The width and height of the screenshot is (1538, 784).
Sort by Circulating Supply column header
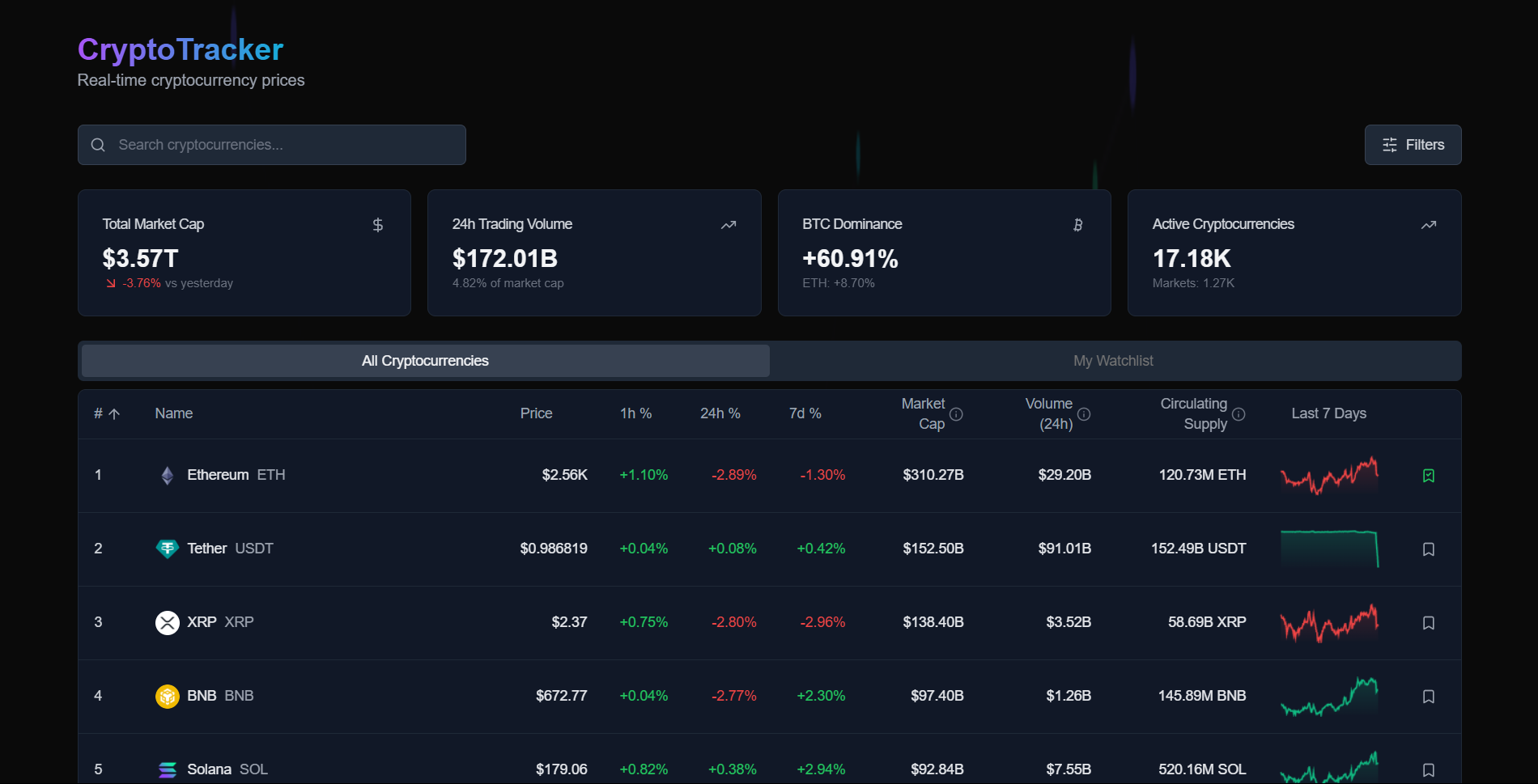pos(1194,413)
